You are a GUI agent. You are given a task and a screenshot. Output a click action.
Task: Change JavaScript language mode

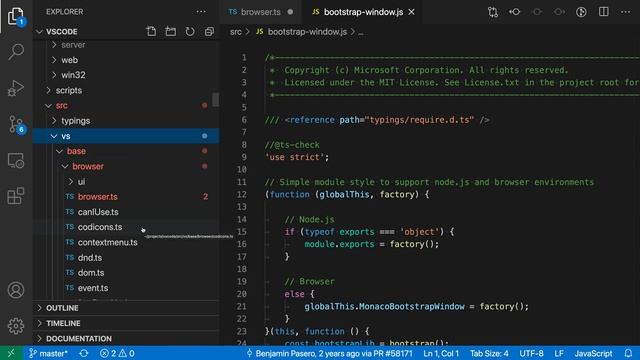click(x=593, y=353)
